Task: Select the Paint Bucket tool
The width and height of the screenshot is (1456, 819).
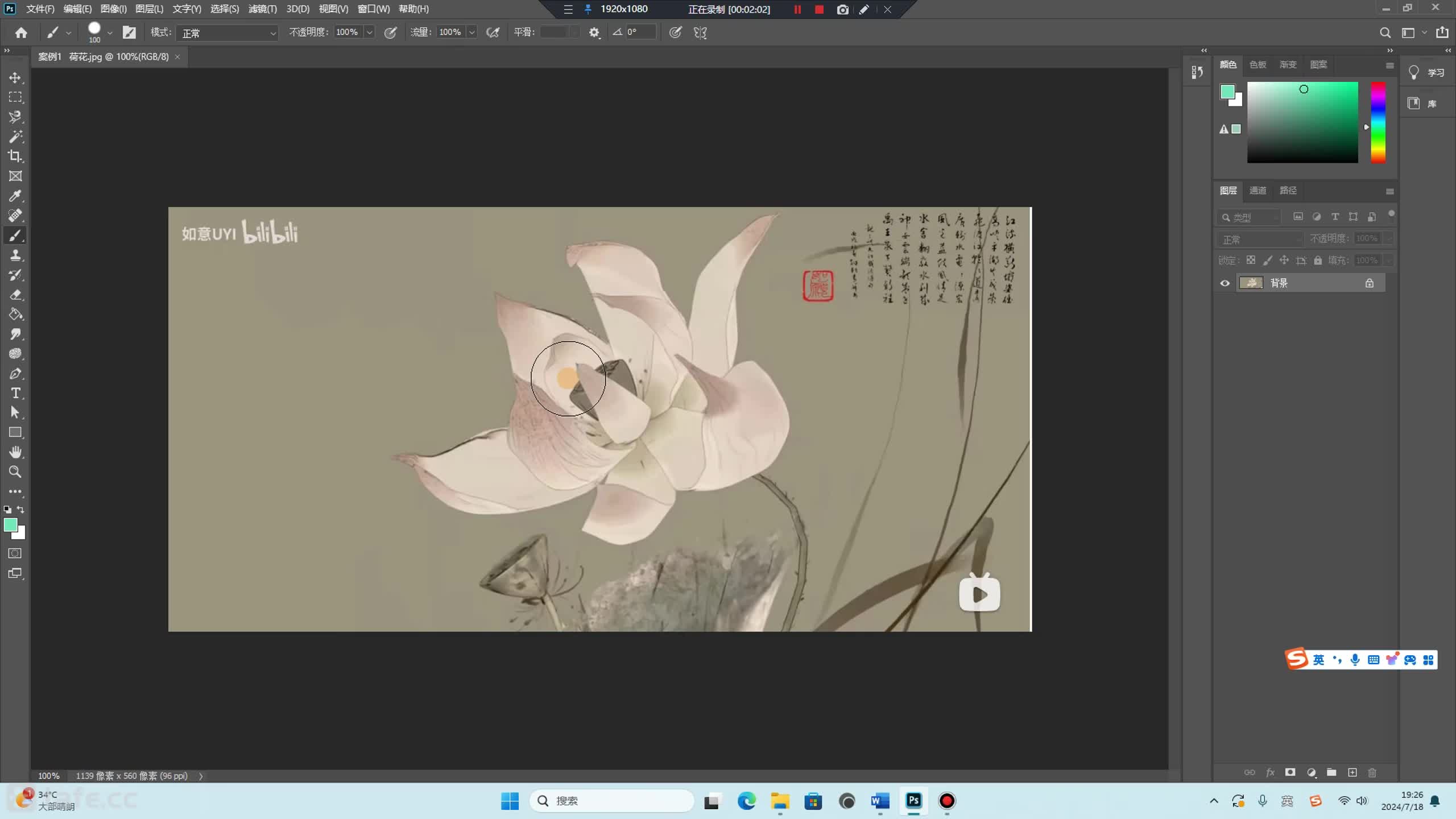Action: click(x=15, y=315)
